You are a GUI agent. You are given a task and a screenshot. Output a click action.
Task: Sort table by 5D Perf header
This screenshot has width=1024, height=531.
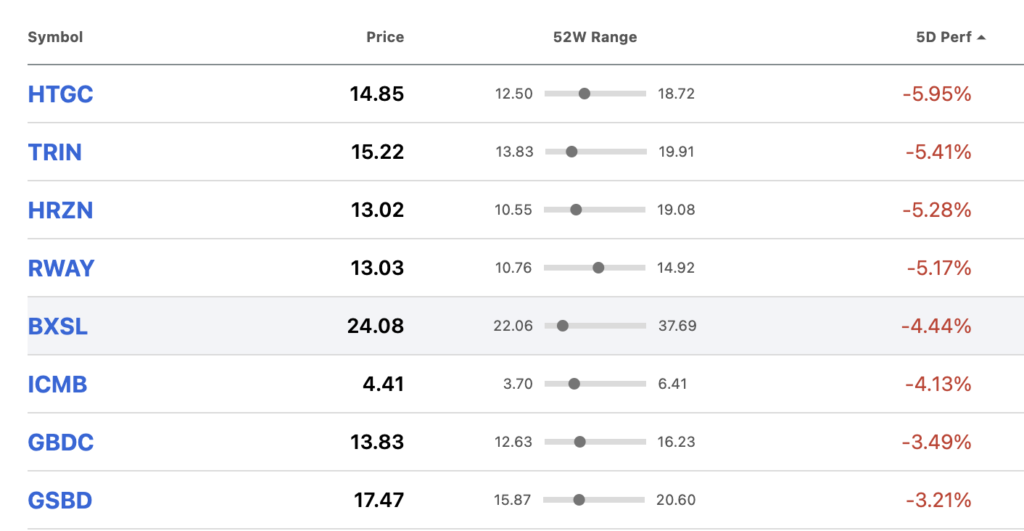pyautogui.click(x=943, y=37)
